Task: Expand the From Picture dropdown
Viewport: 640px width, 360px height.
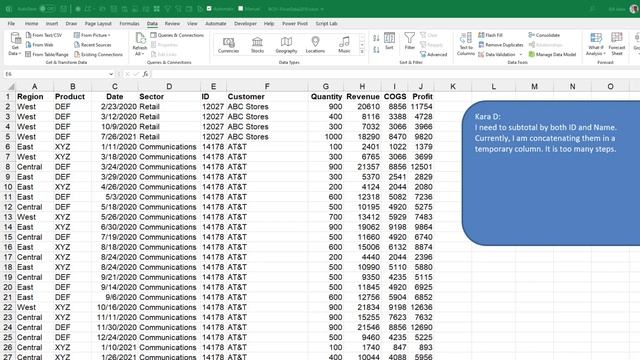Action: point(92,35)
